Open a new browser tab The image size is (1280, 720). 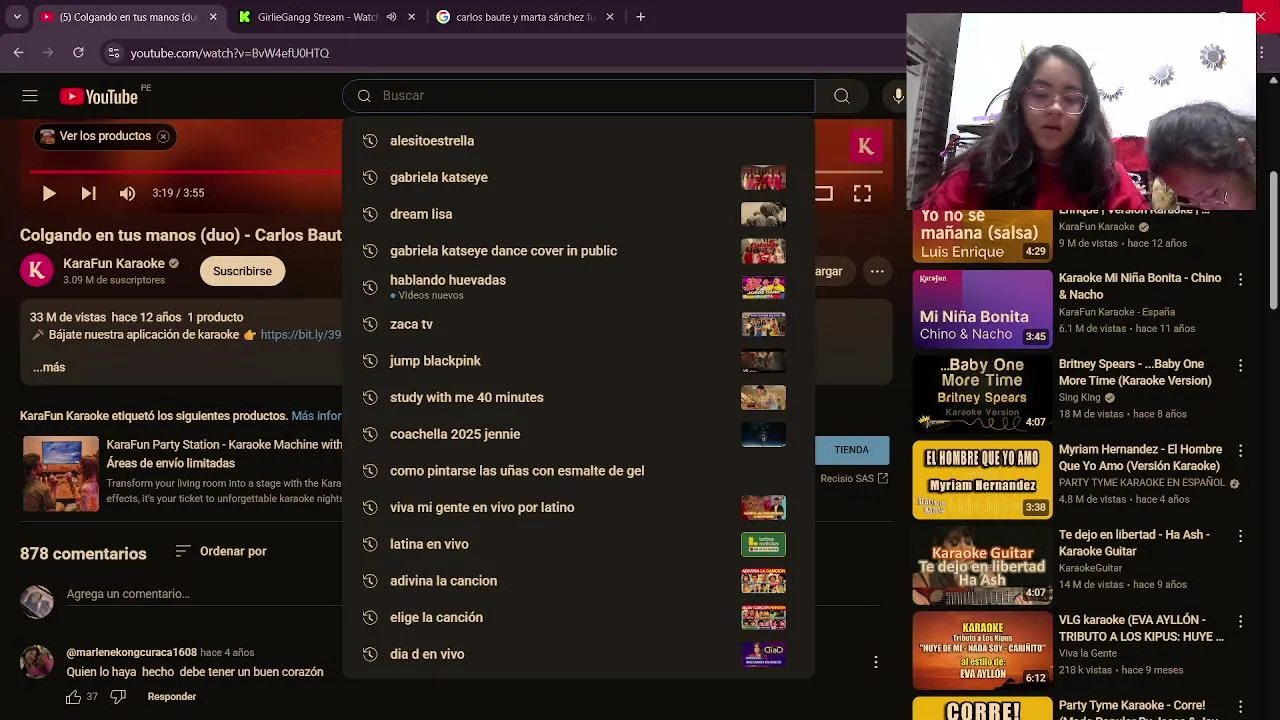tap(640, 17)
